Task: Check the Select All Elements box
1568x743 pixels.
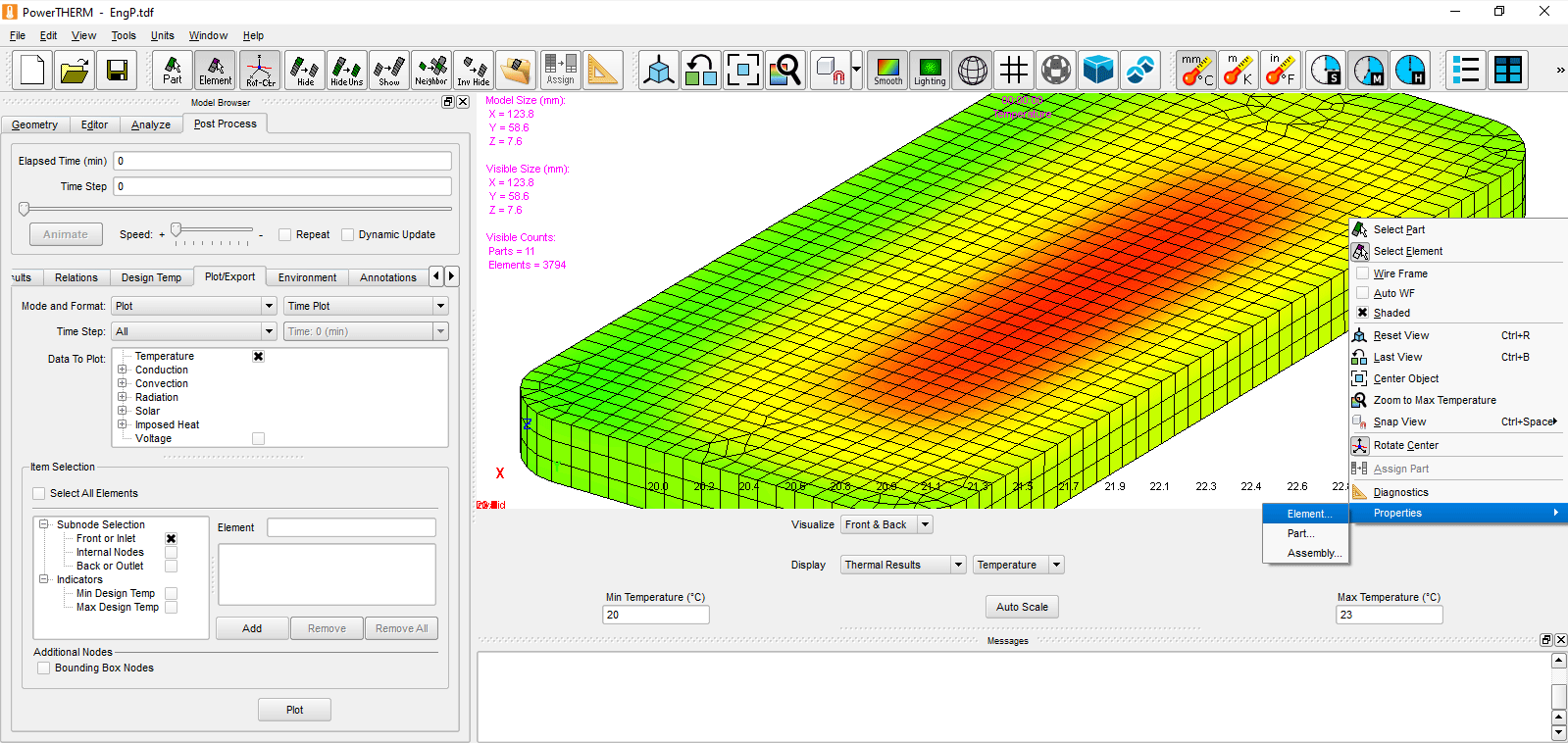Action: pyautogui.click(x=39, y=494)
